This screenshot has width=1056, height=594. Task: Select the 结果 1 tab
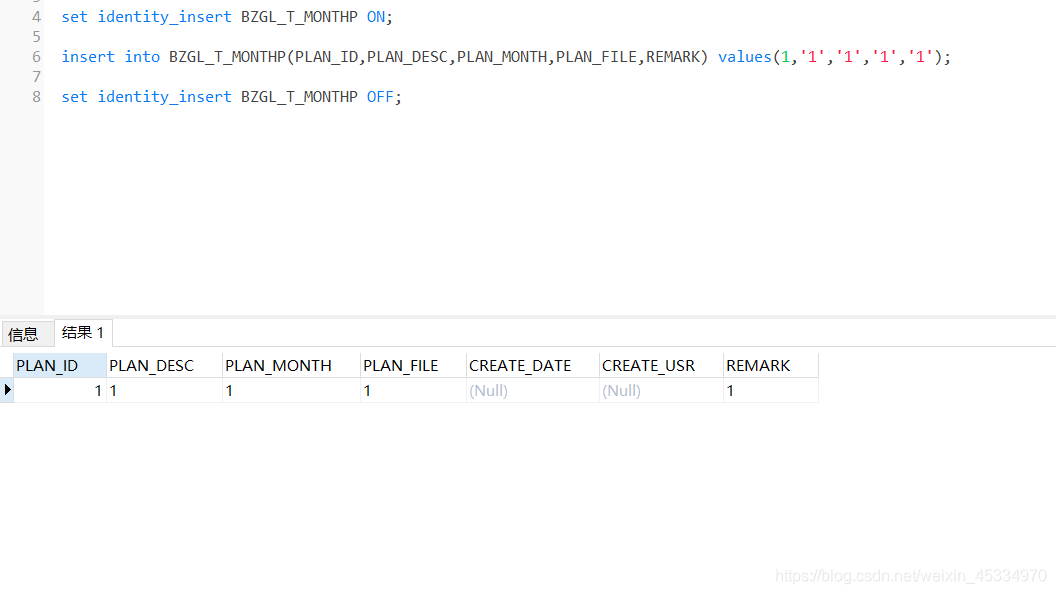[83, 333]
